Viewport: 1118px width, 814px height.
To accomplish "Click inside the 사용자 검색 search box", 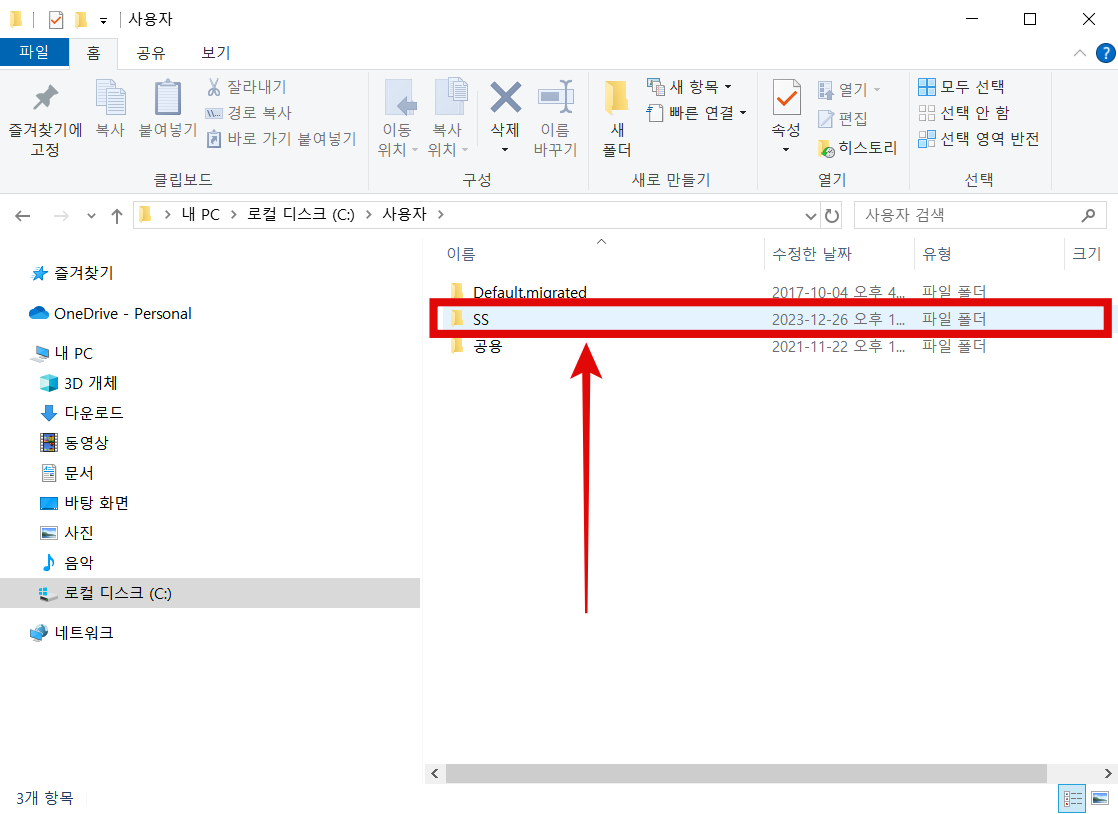I will click(960, 214).
